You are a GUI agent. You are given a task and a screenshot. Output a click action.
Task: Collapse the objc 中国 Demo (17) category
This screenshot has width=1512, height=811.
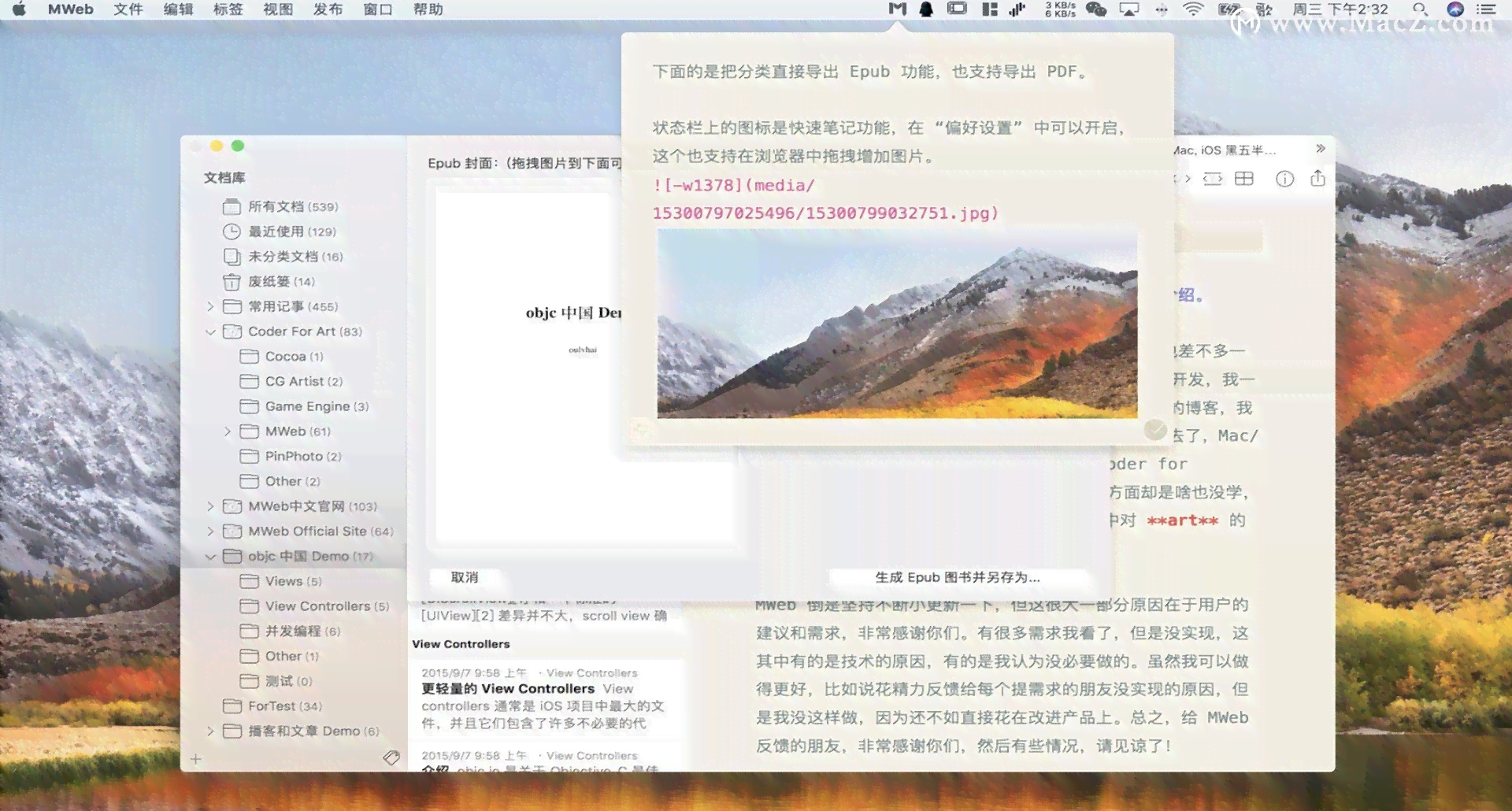pyautogui.click(x=210, y=557)
